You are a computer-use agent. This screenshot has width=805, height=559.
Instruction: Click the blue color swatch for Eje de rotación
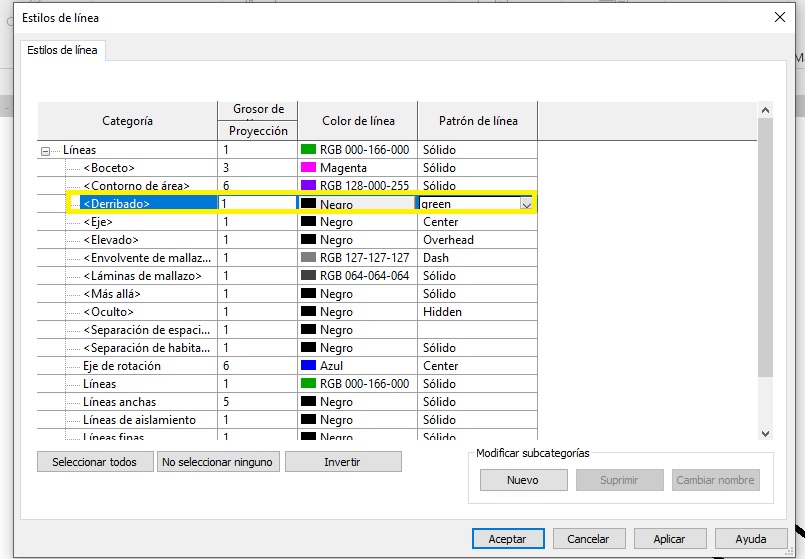coord(308,366)
